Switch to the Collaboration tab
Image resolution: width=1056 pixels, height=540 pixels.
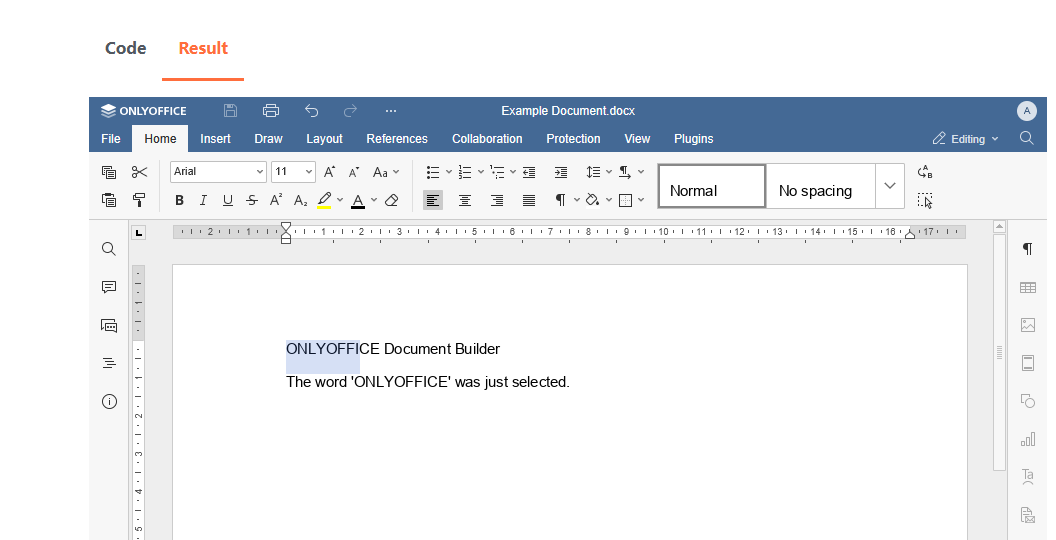[x=487, y=139]
